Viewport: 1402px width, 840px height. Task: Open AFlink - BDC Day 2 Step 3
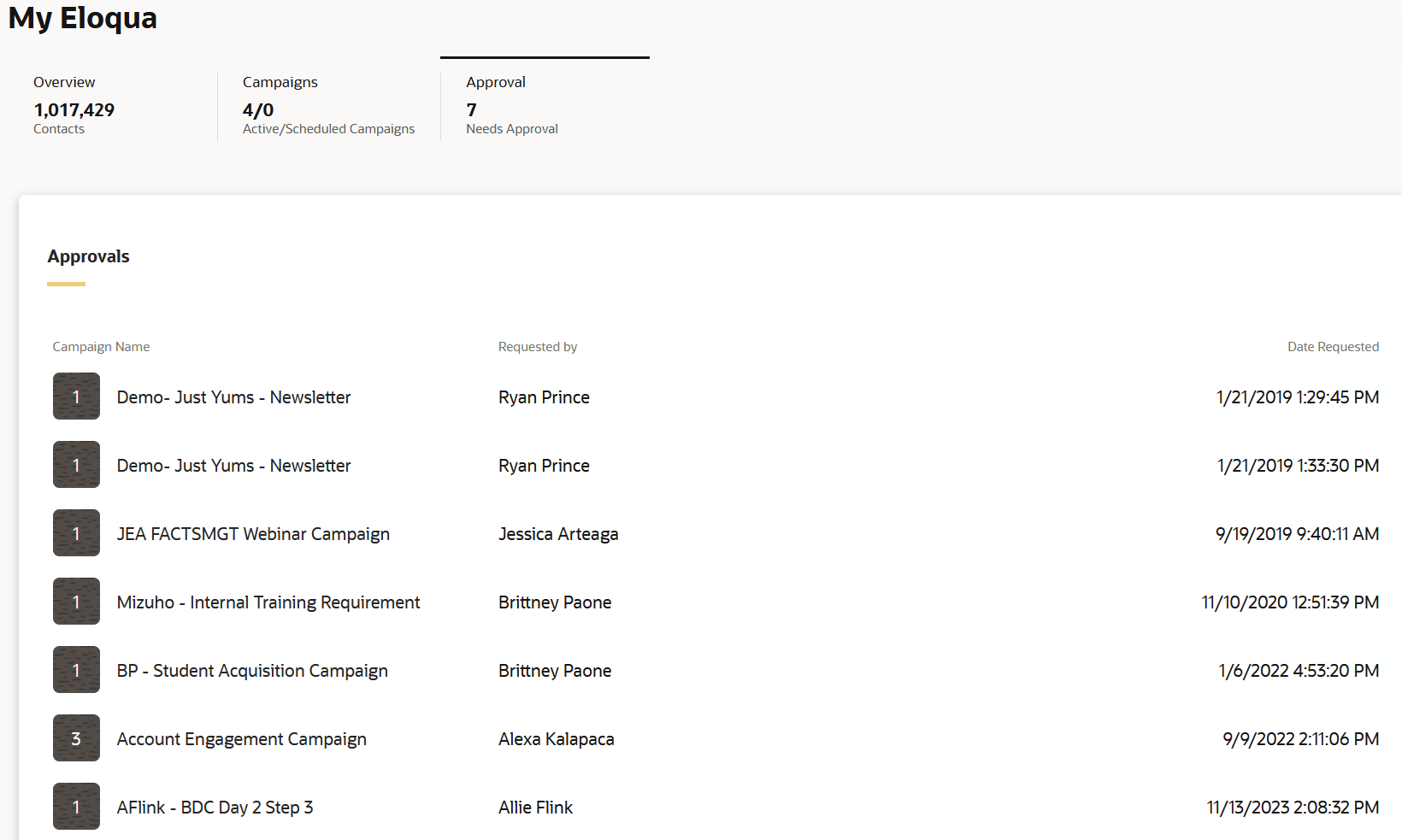pyautogui.click(x=215, y=808)
